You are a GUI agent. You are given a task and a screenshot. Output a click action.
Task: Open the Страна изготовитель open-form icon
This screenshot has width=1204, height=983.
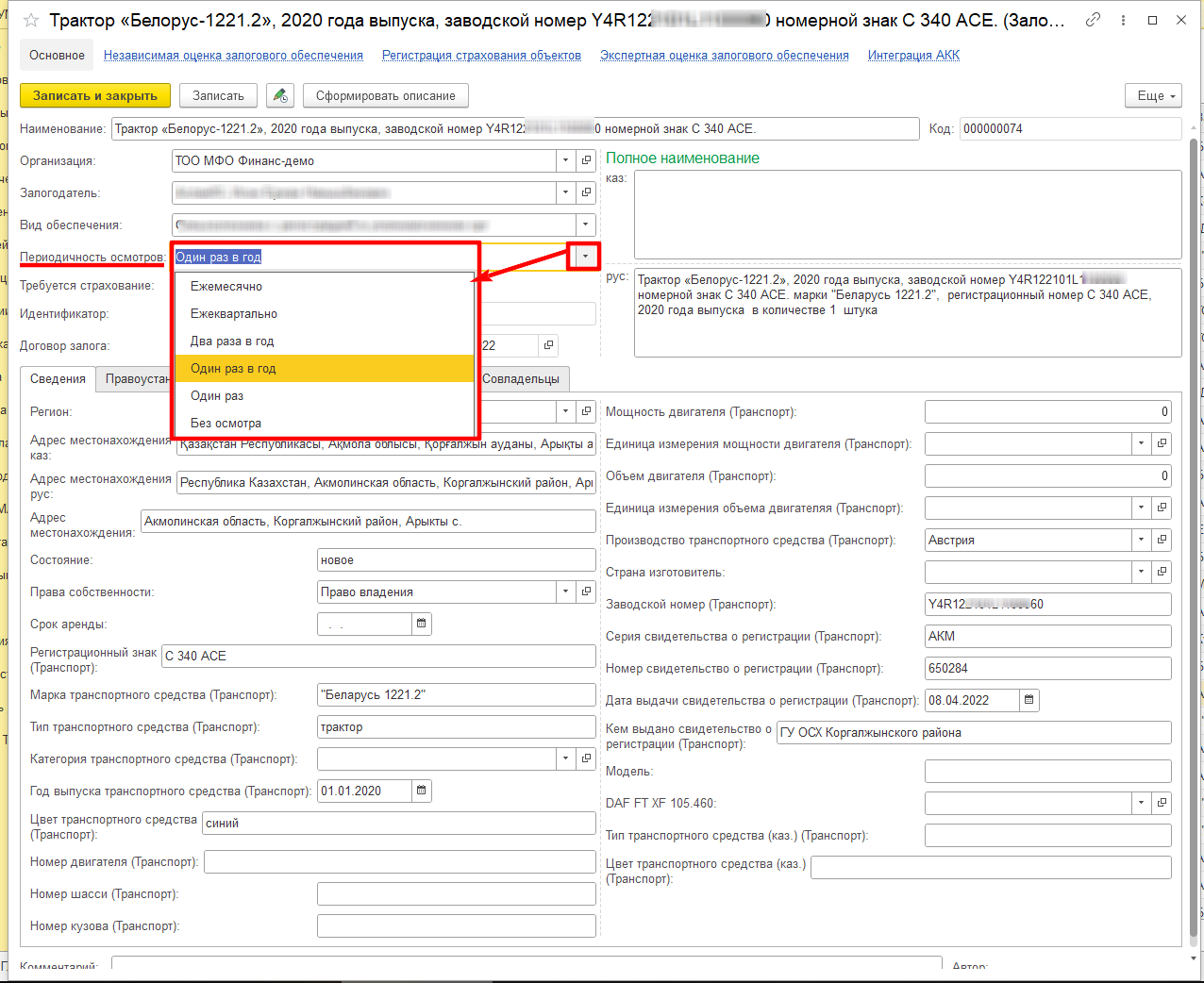[1162, 572]
